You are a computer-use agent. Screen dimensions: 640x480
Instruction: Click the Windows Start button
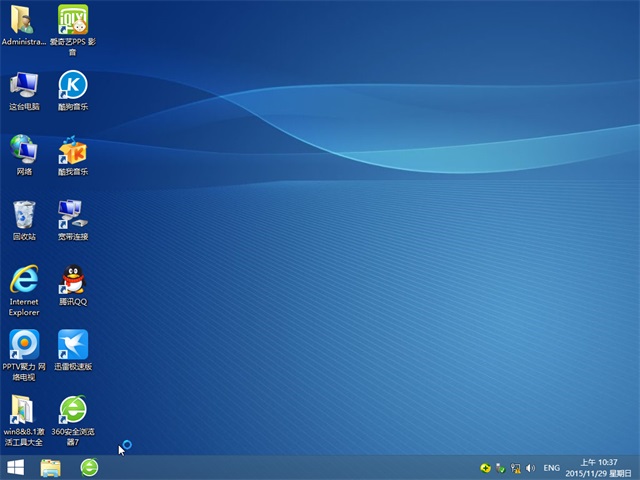[16, 467]
